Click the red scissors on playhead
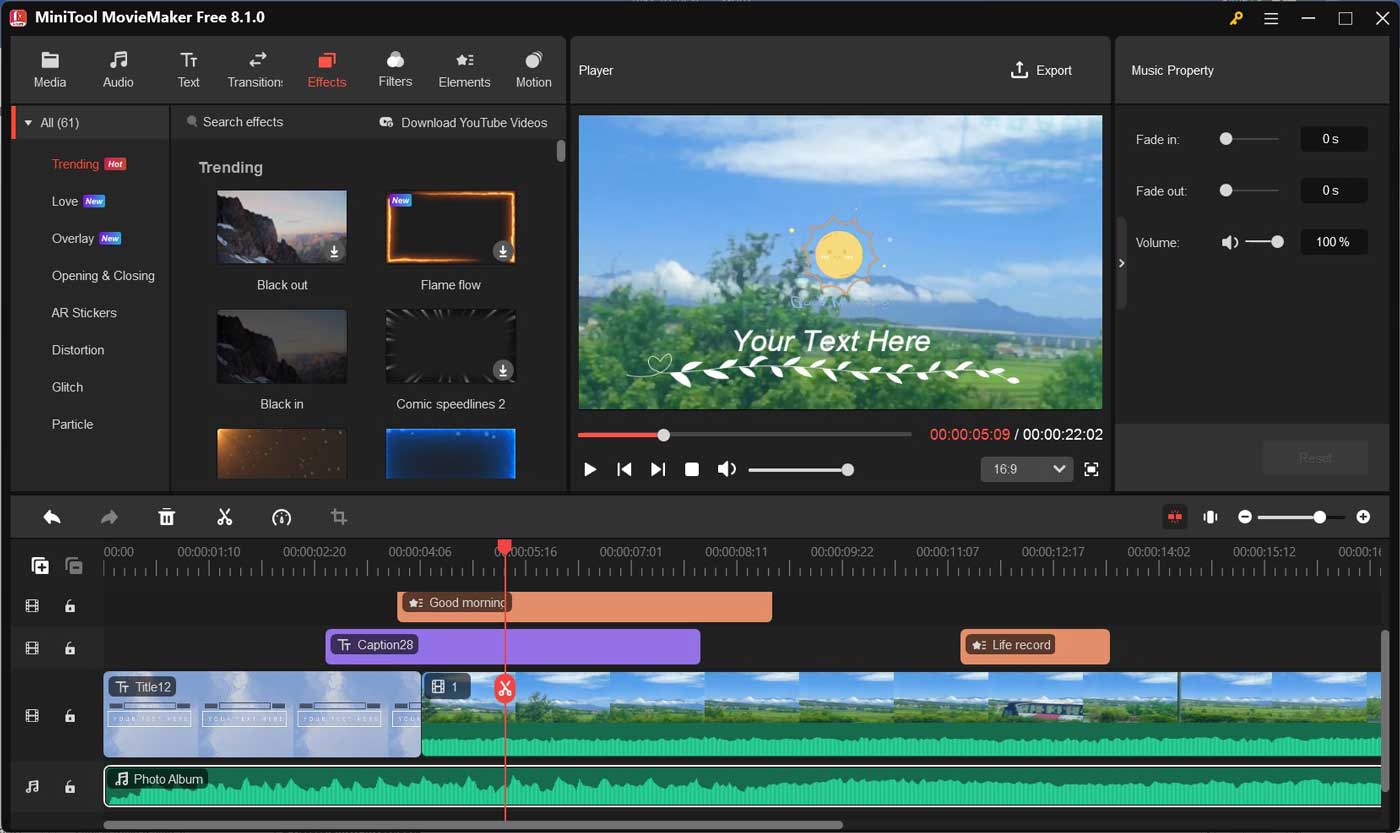Image resolution: width=1400 pixels, height=833 pixels. (x=505, y=687)
